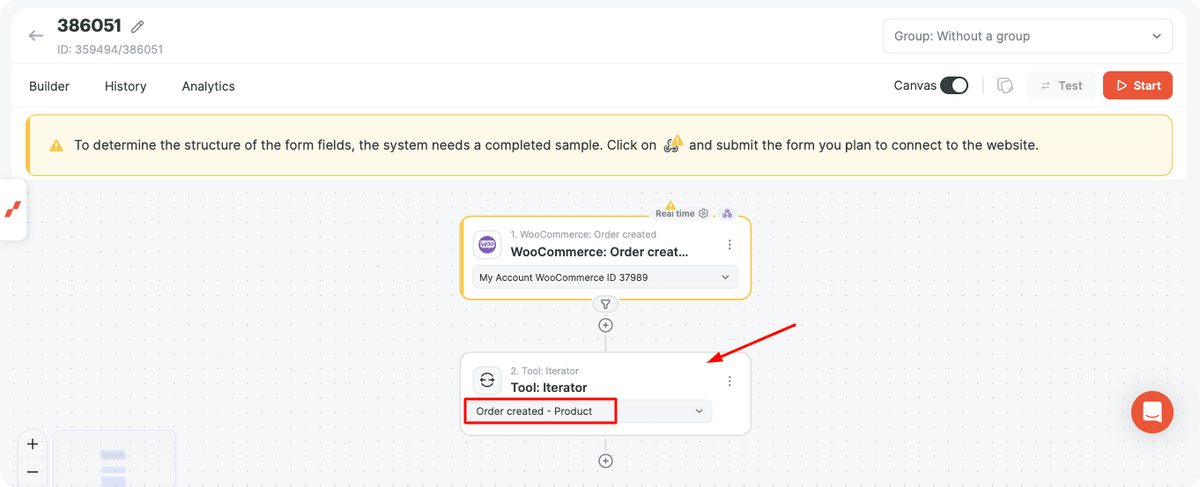Screen dimensions: 1200x487
Task: Click the canvas minimap thumbnail
Action: (114, 459)
